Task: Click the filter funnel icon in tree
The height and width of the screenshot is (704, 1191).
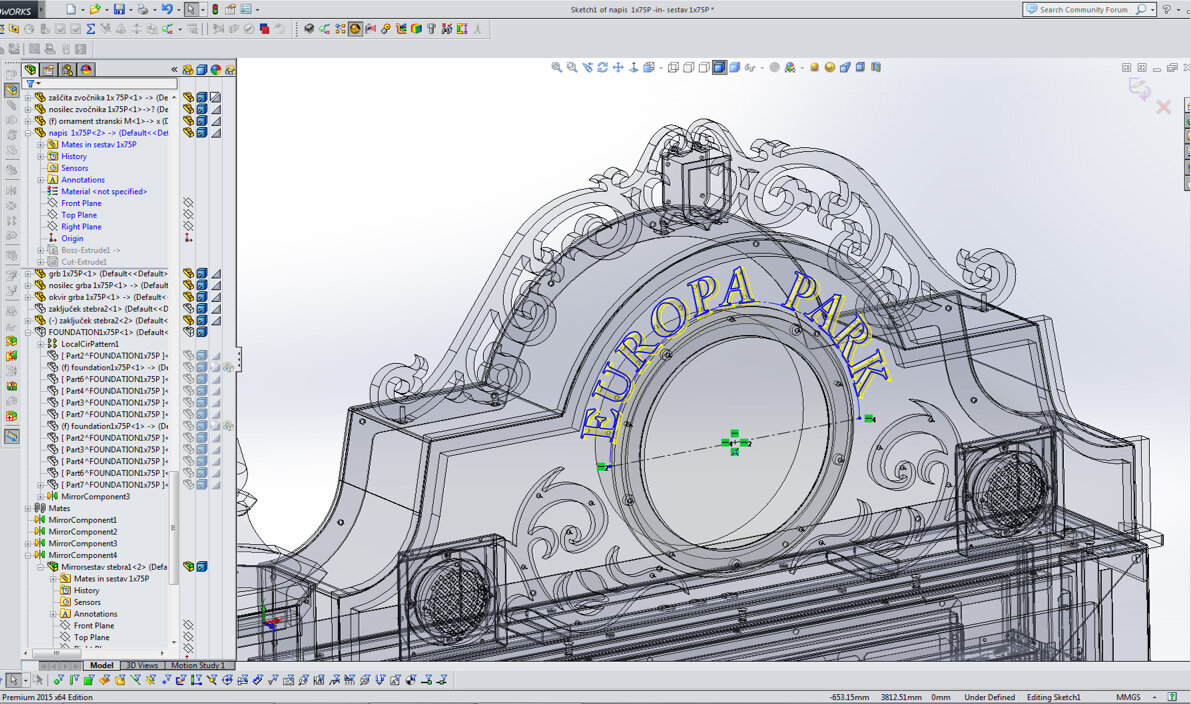Action: click(30, 84)
